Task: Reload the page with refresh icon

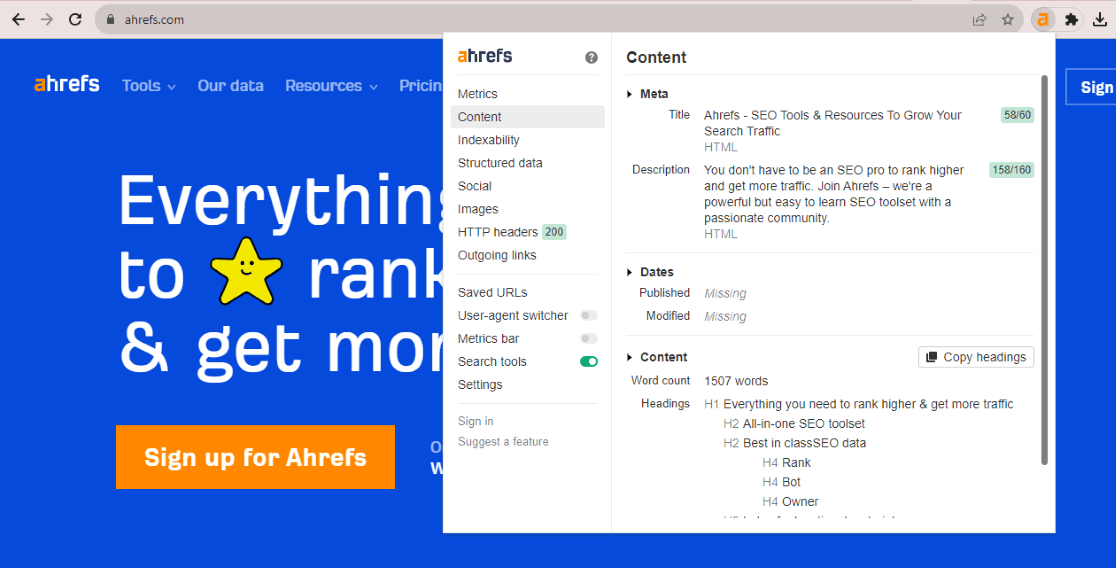Action: point(75,20)
